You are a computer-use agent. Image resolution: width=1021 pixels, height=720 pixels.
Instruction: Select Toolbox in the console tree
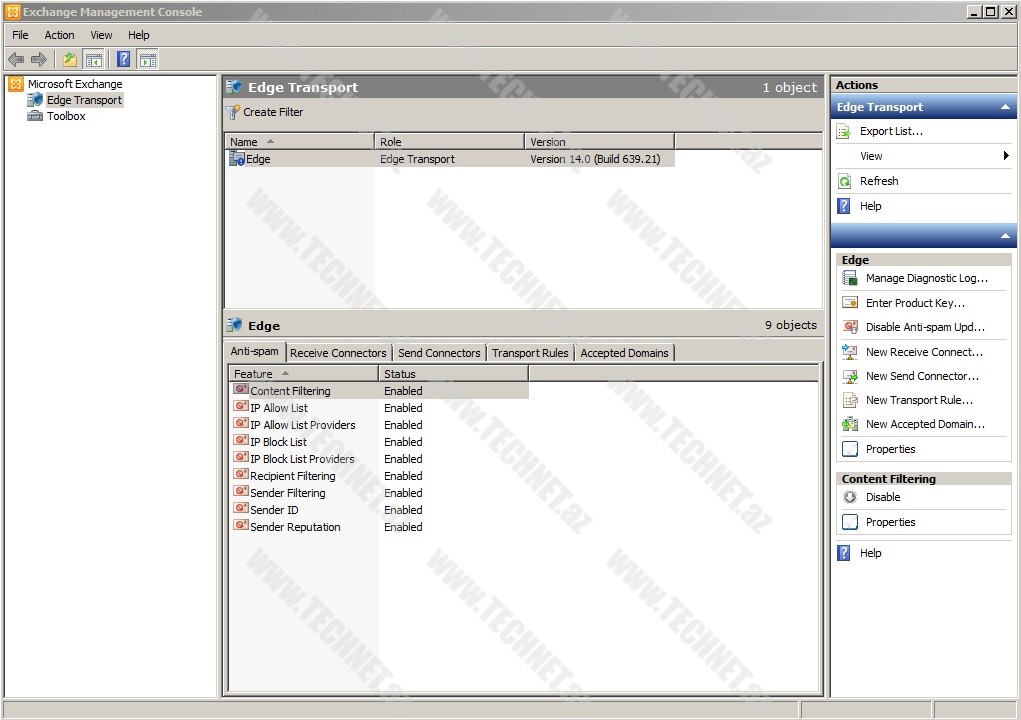[66, 116]
